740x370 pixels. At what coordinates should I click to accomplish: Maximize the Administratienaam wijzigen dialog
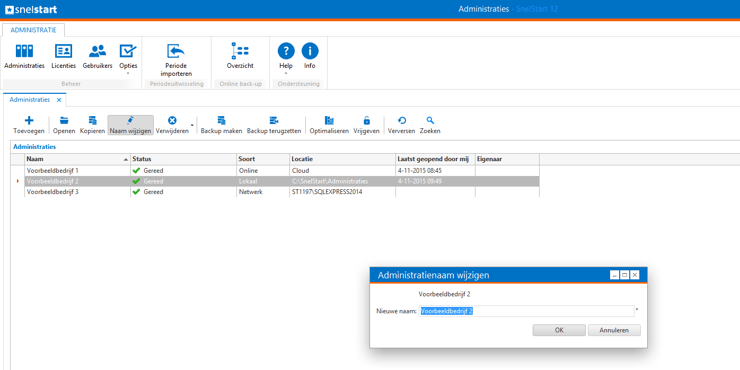coord(624,275)
